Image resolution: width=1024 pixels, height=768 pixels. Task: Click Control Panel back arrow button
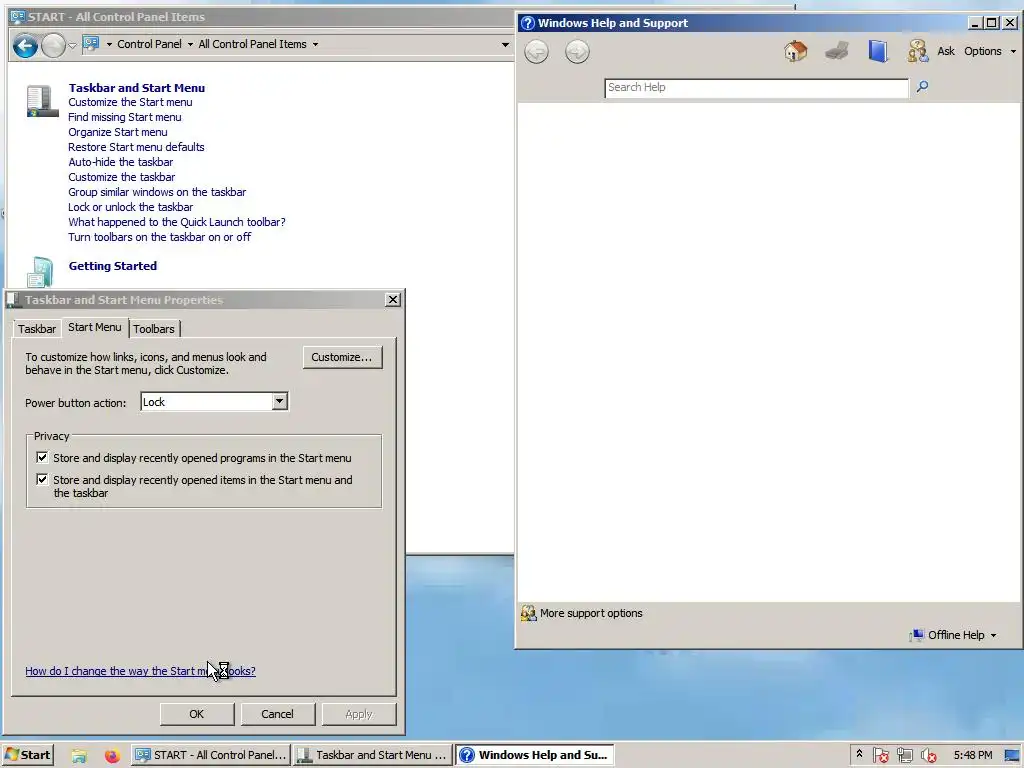coord(25,46)
